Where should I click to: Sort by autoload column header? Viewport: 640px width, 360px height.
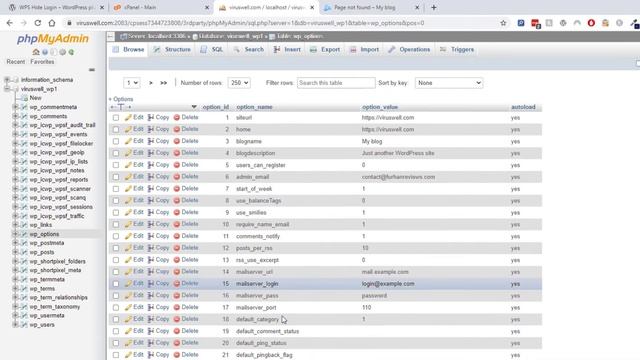[523, 107]
